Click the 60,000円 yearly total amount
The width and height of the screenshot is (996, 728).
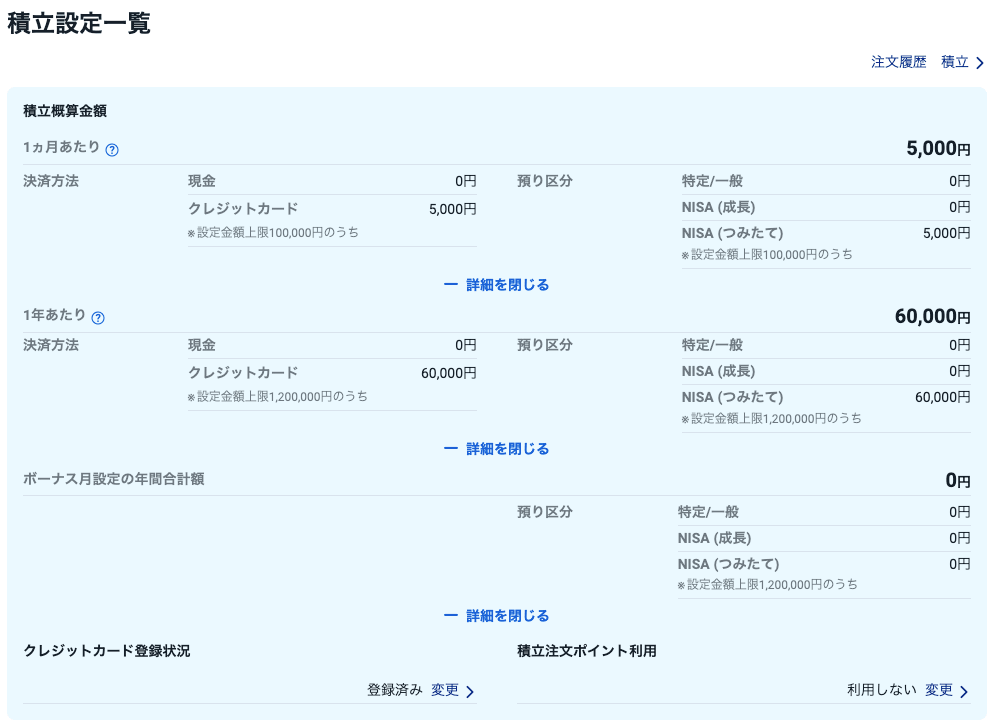pos(932,317)
